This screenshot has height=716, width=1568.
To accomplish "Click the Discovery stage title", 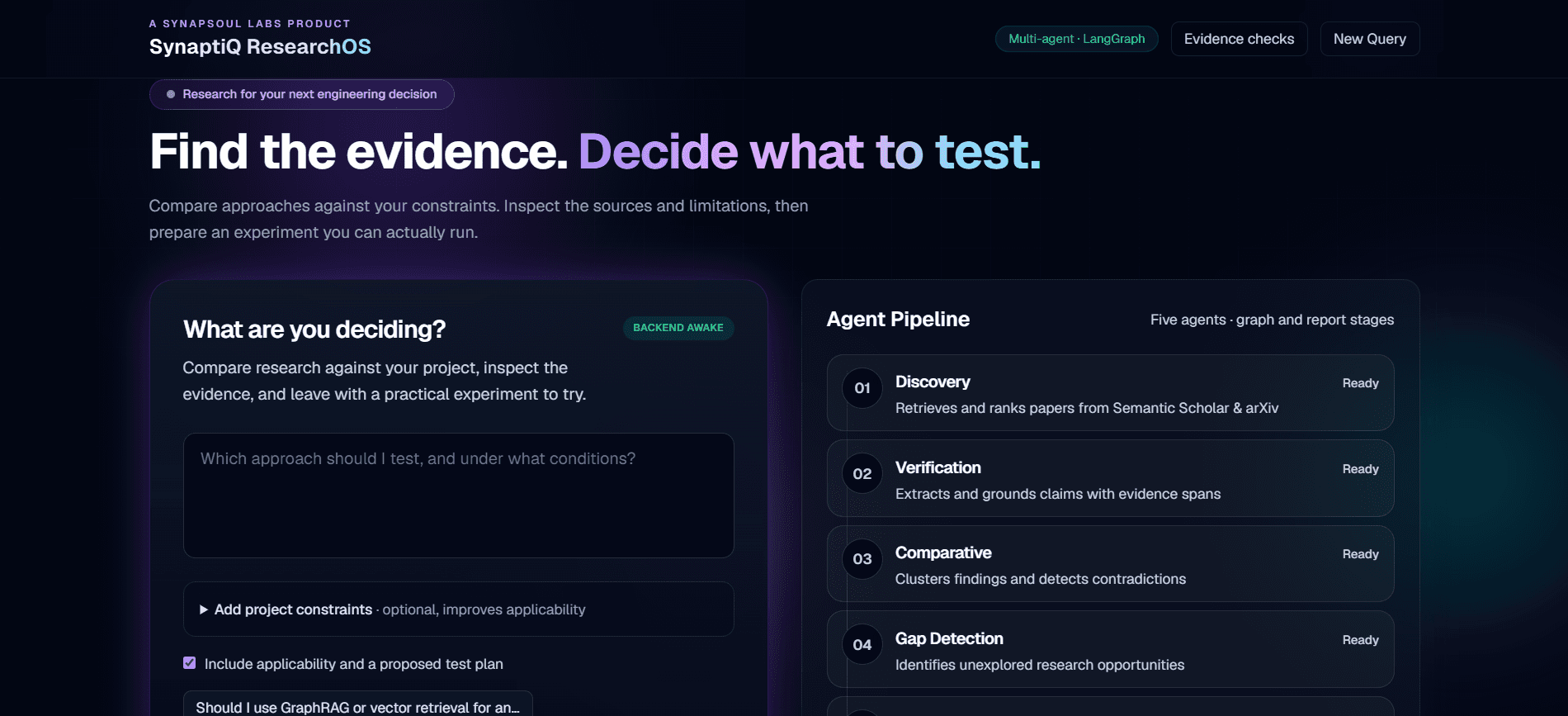I will click(933, 382).
